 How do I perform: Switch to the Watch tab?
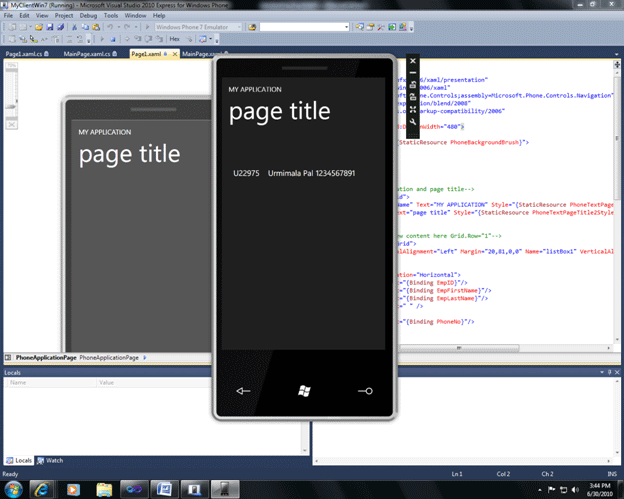click(x=54, y=460)
